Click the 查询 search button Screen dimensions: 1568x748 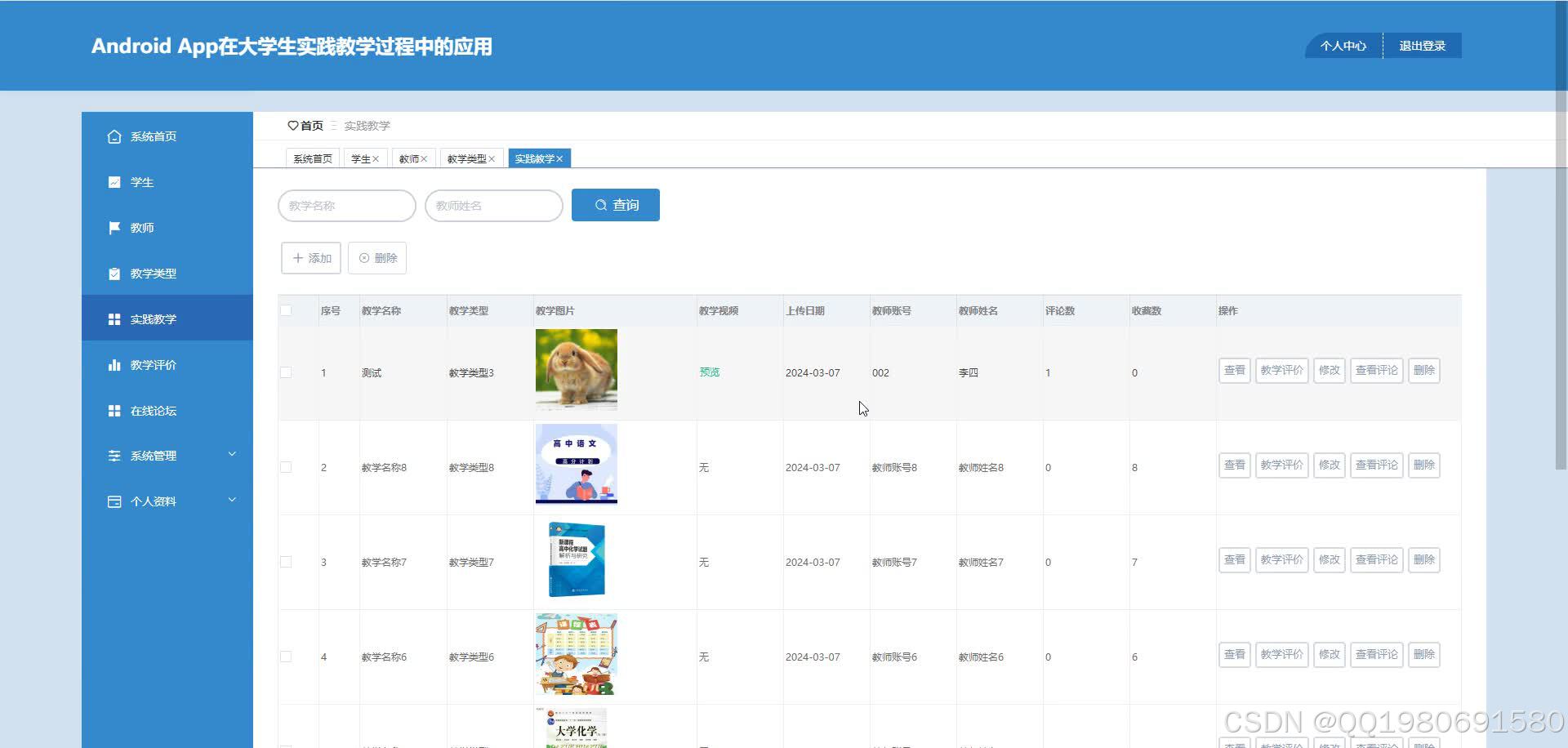[615, 205]
